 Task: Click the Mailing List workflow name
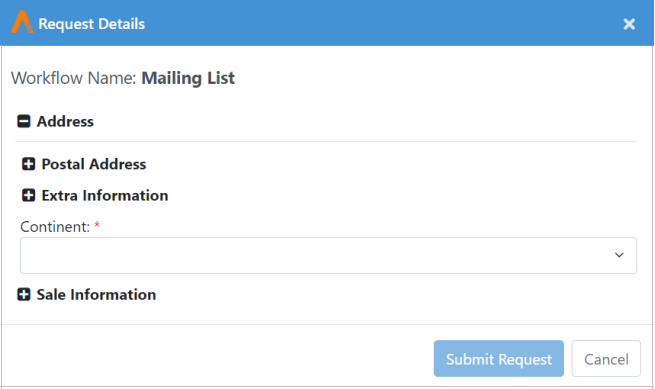click(188, 78)
